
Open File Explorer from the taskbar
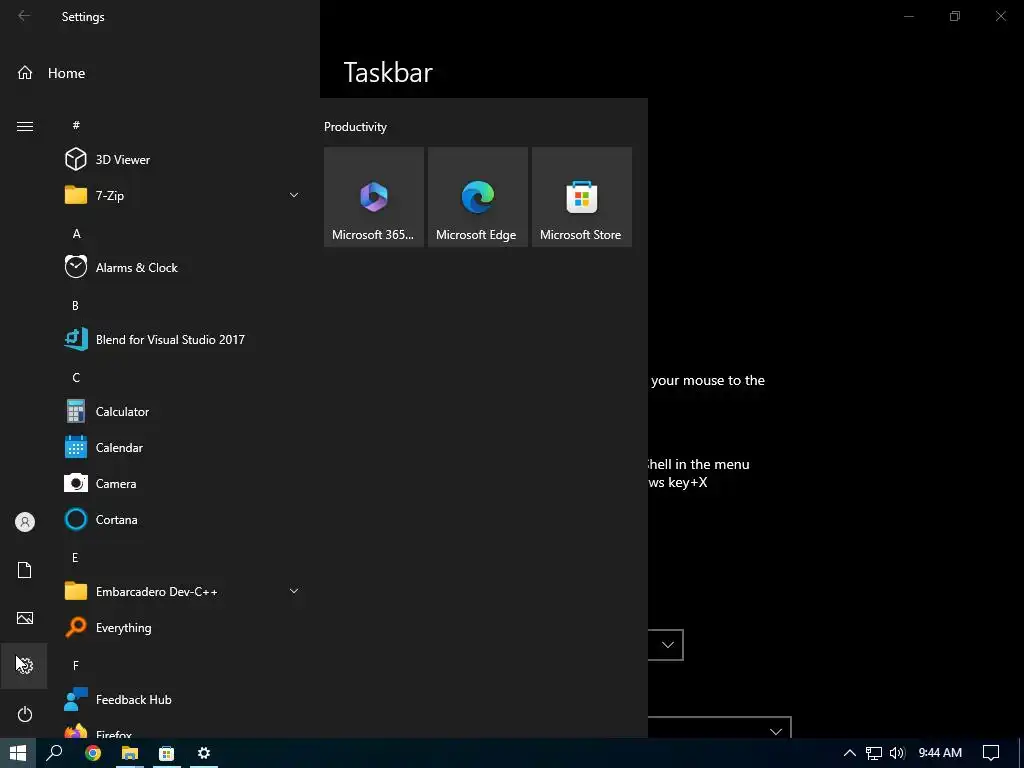(130, 753)
